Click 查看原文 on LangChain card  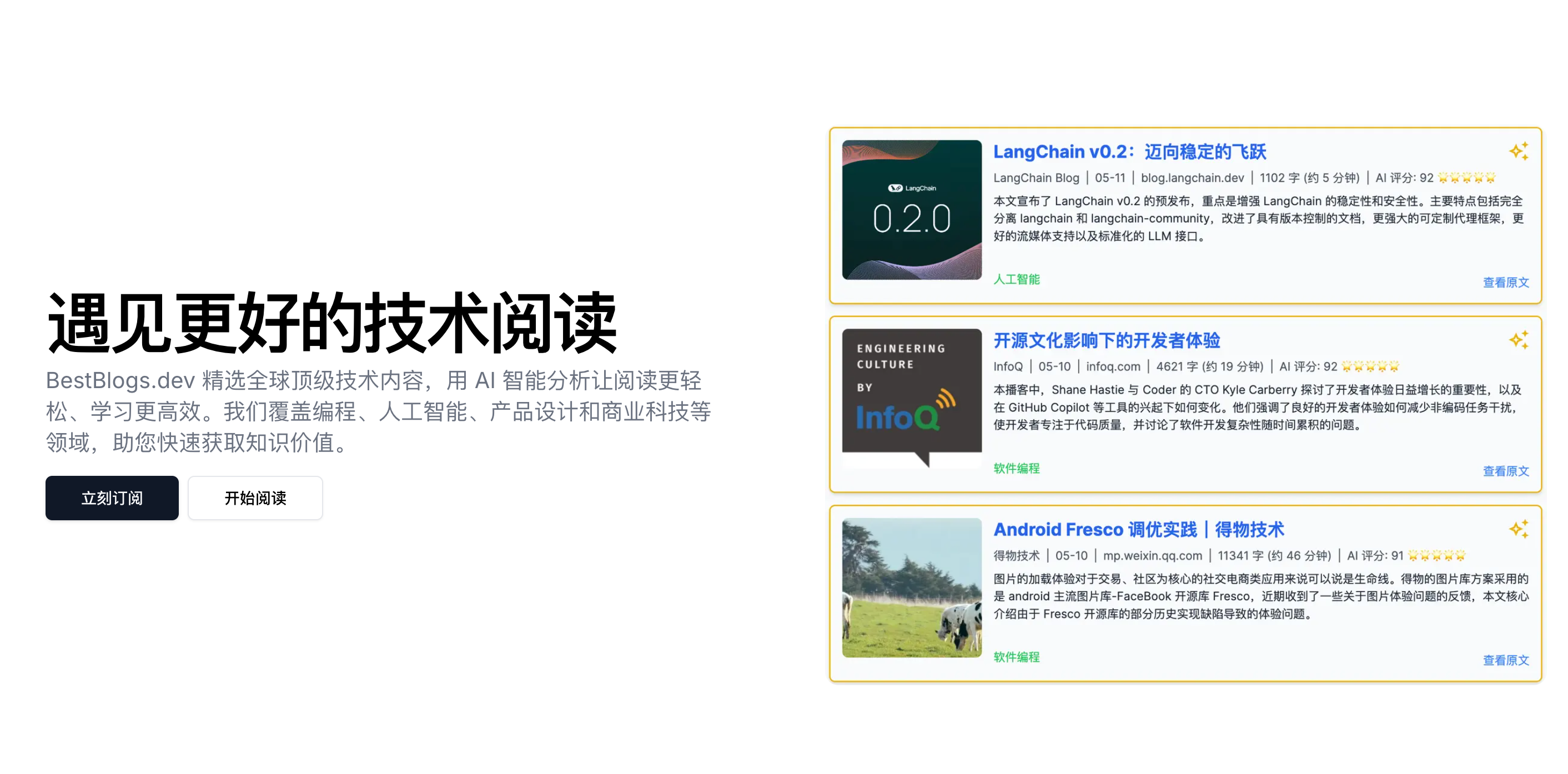(x=1505, y=283)
